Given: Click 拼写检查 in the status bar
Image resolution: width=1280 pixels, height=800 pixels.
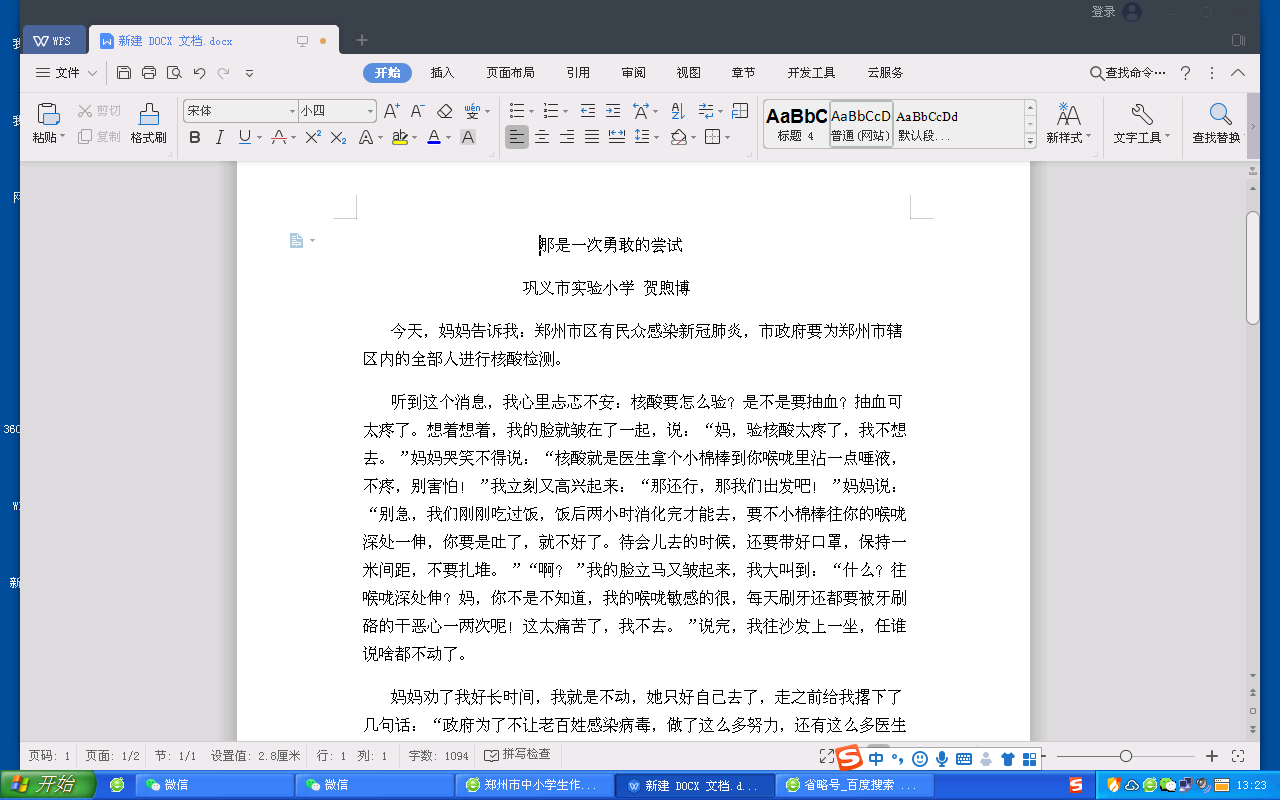Looking at the screenshot, I should [517, 755].
